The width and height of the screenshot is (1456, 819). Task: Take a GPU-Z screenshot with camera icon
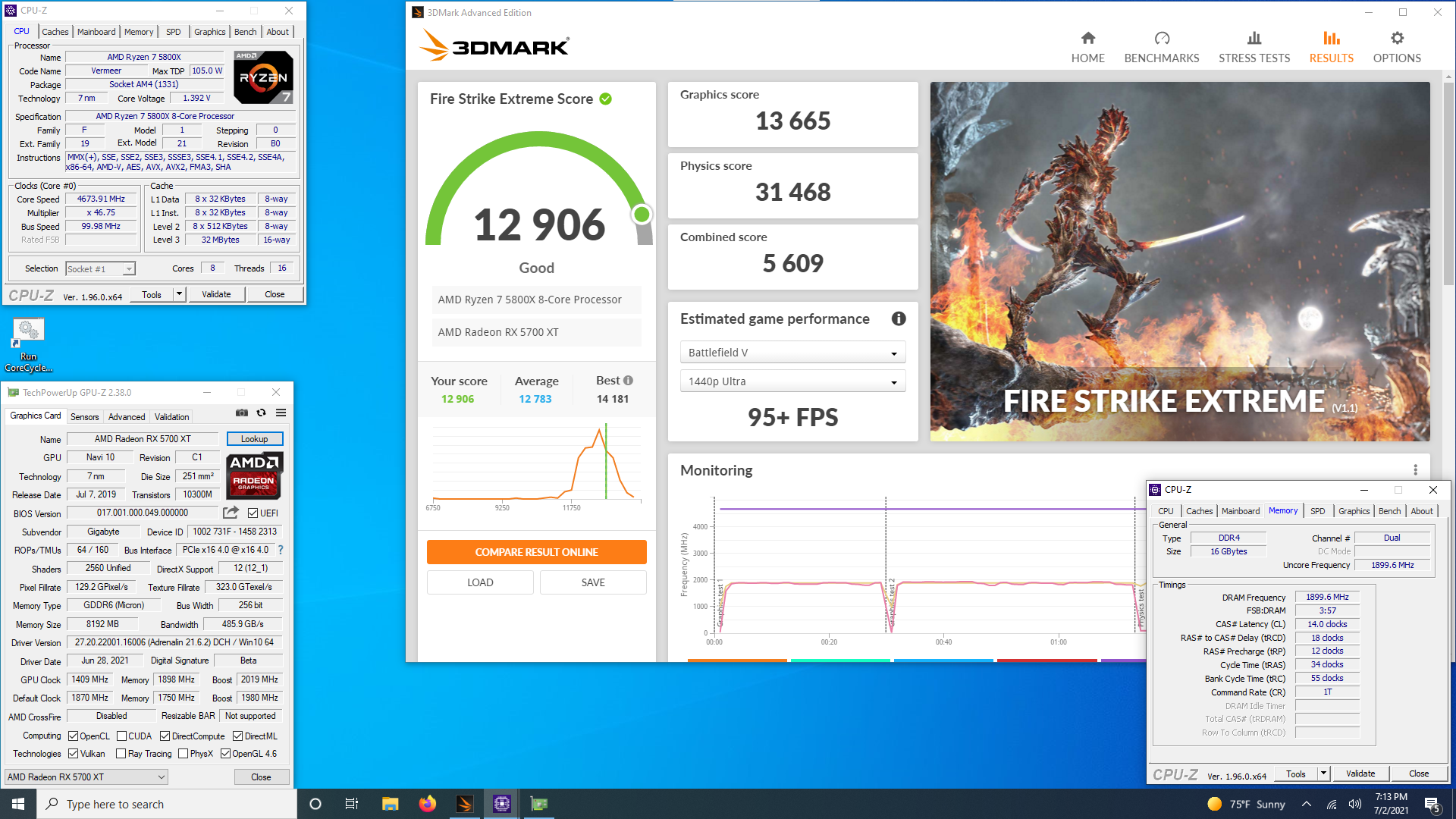click(x=242, y=413)
